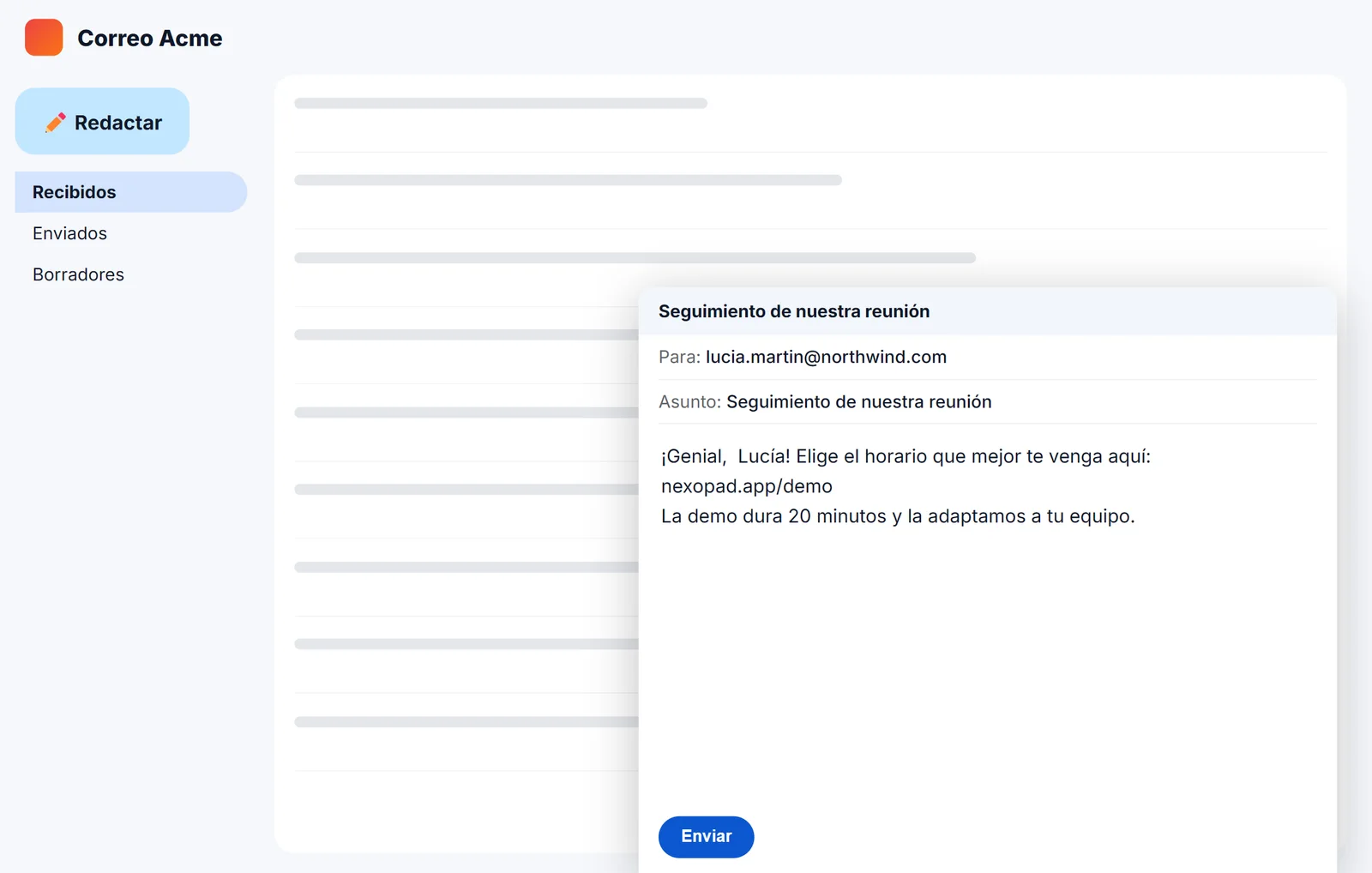The width and height of the screenshot is (1372, 873).
Task: Open the Recibidos folder
Action: (x=130, y=192)
